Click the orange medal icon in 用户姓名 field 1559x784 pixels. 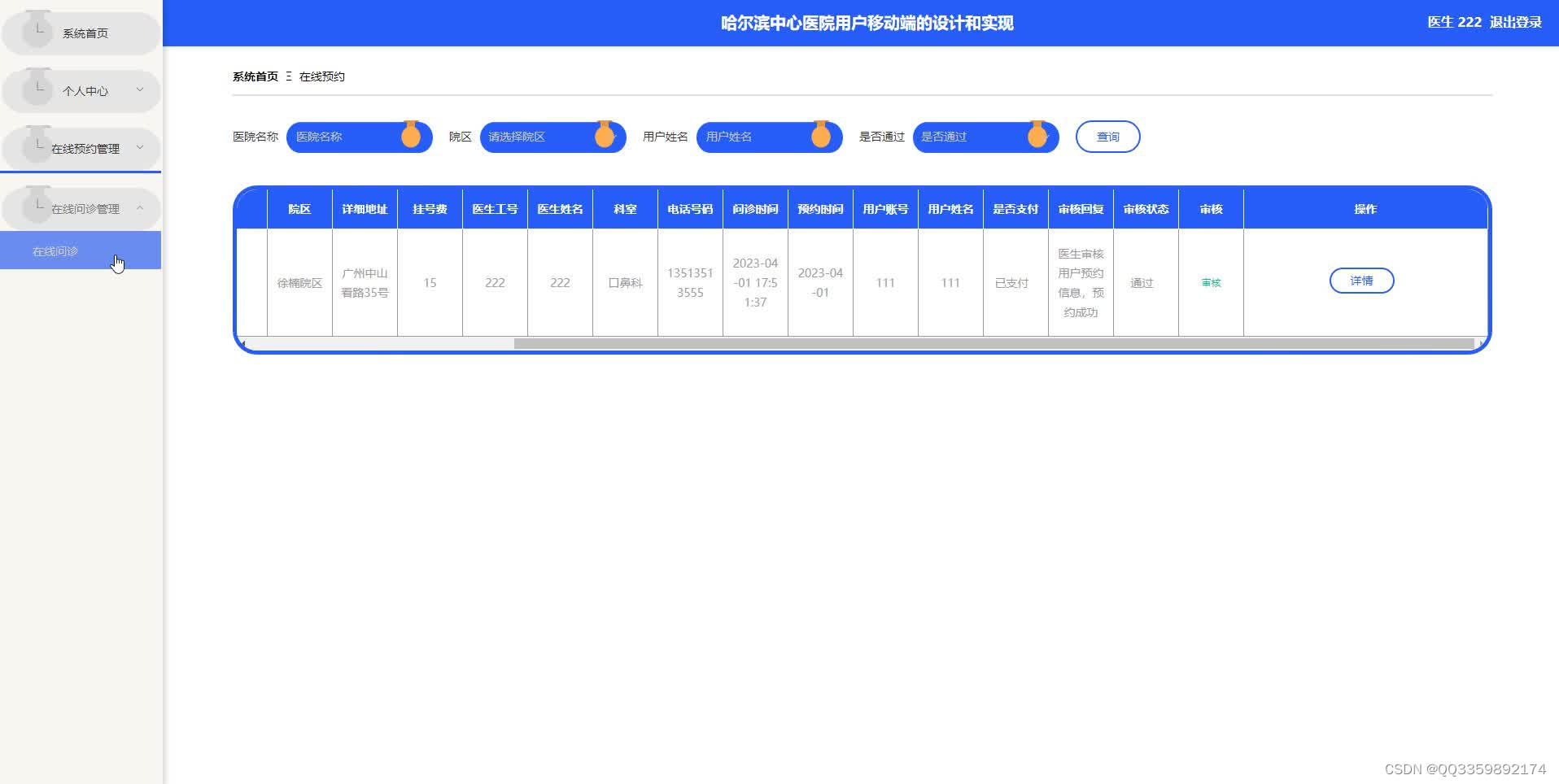(821, 135)
